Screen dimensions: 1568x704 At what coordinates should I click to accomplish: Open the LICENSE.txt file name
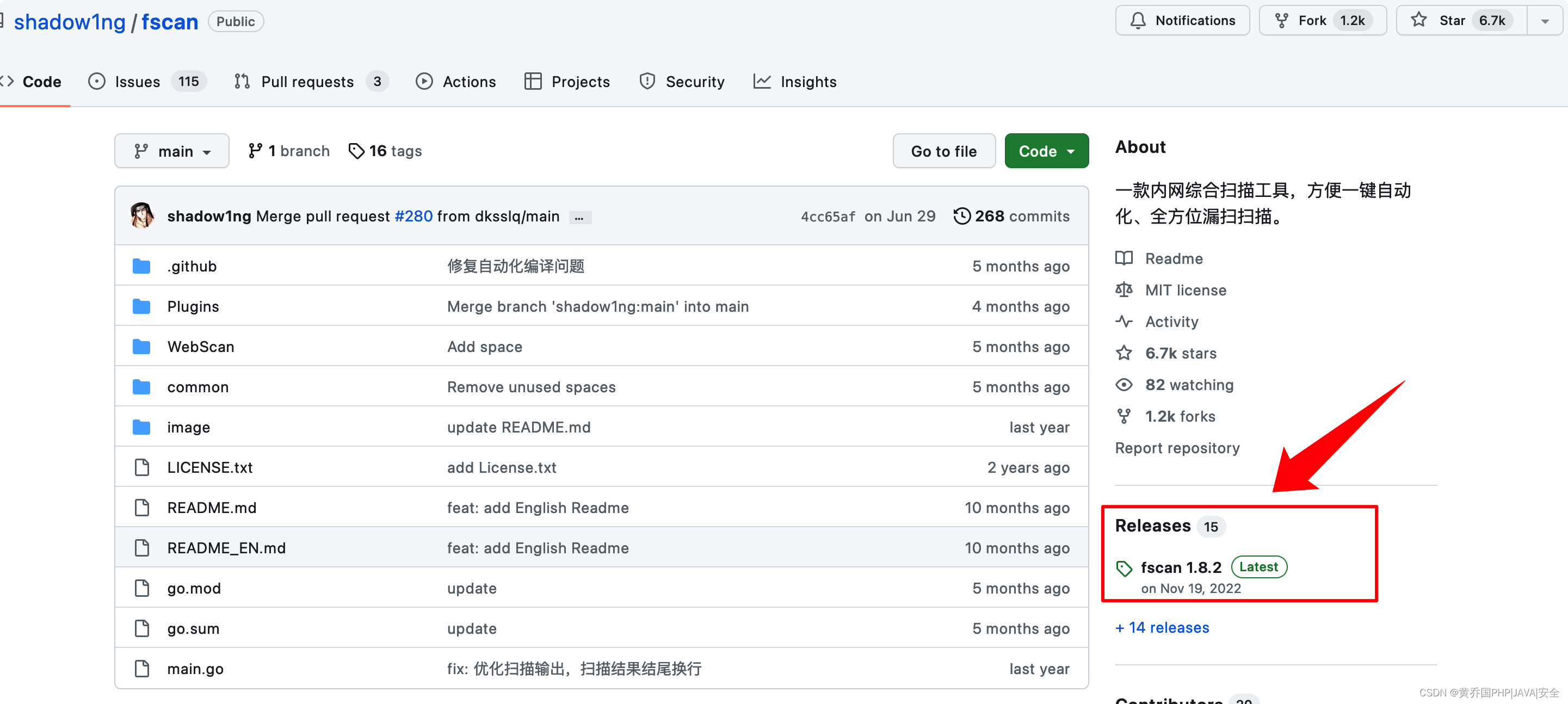tap(210, 467)
